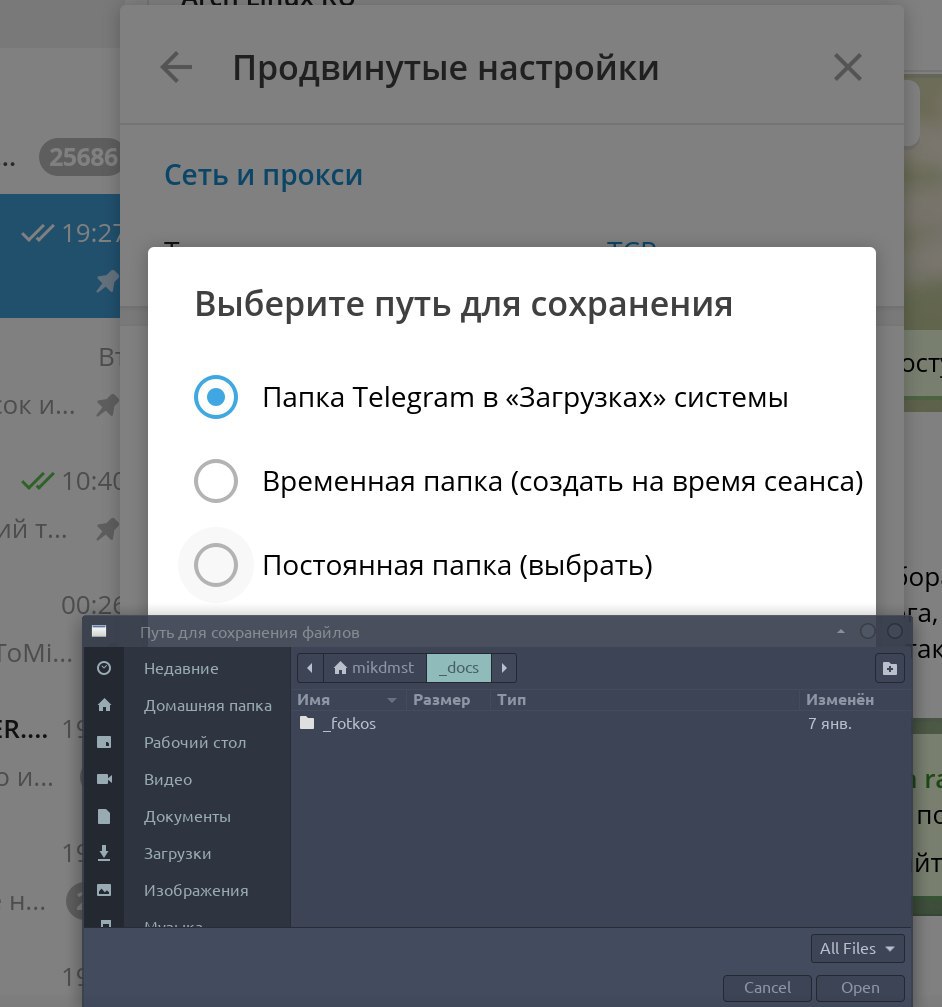942x1007 pixels.
Task: Navigate path bar forward with right arrow
Action: (504, 668)
